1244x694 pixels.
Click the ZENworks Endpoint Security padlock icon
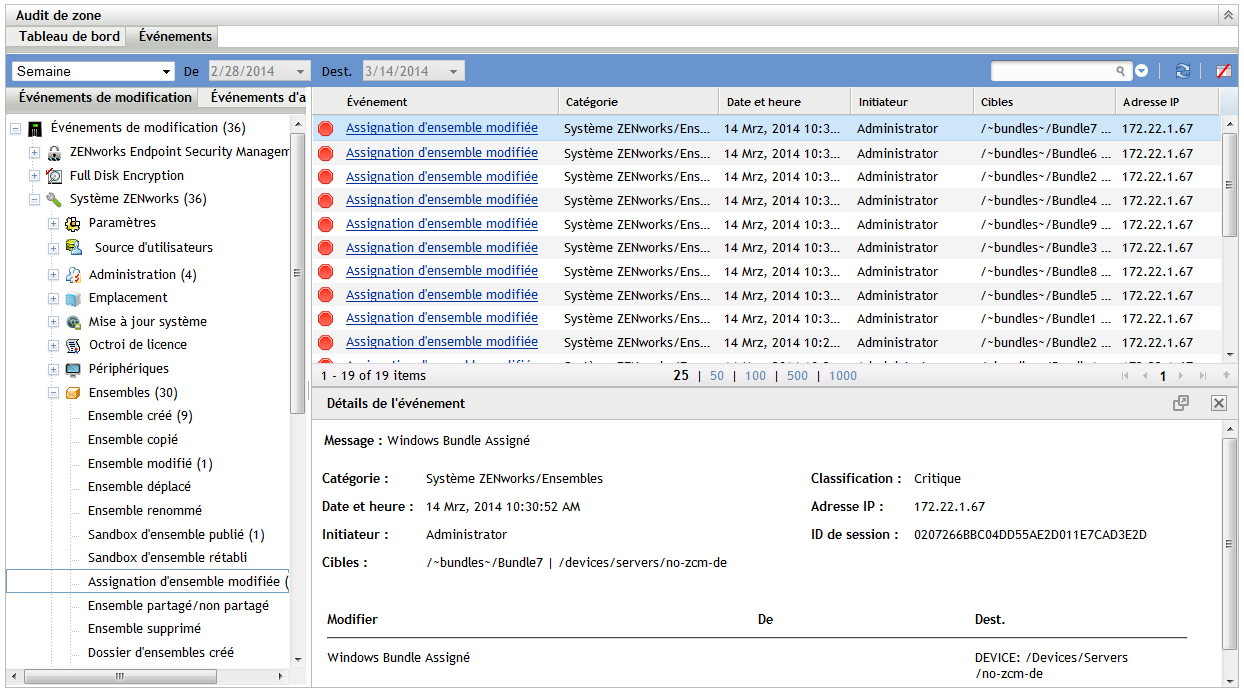click(x=54, y=152)
